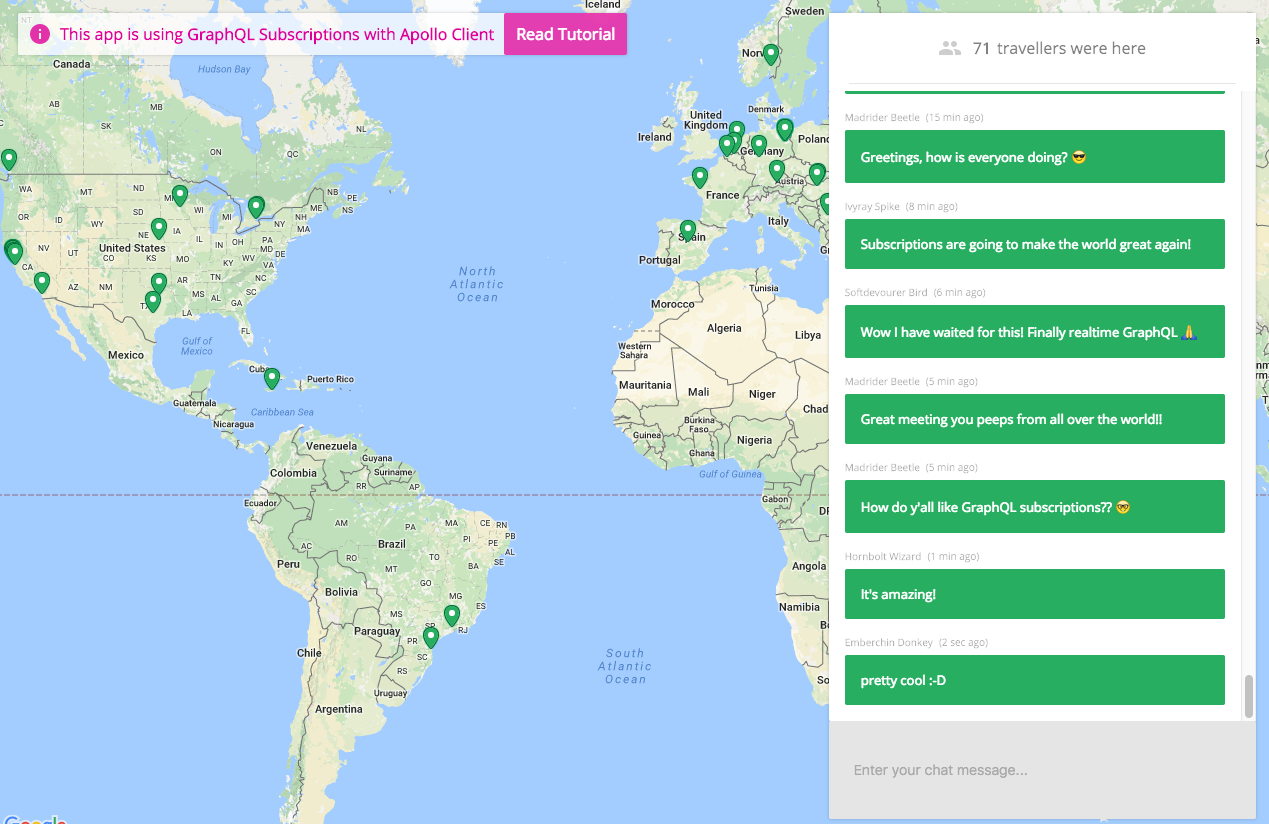Viewport: 1269px width, 824px height.
Task: Click the travellers people icon
Action: pyautogui.click(x=950, y=48)
